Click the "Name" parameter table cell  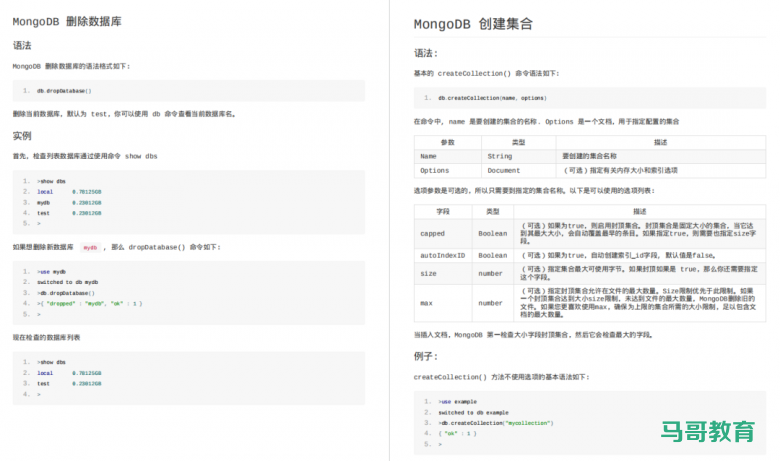(428, 156)
